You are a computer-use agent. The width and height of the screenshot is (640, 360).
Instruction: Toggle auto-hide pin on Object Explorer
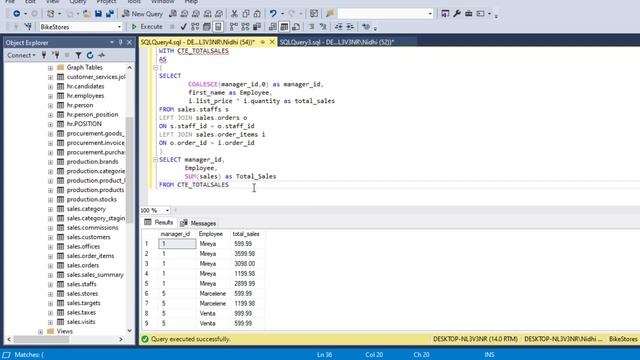click(120, 42)
